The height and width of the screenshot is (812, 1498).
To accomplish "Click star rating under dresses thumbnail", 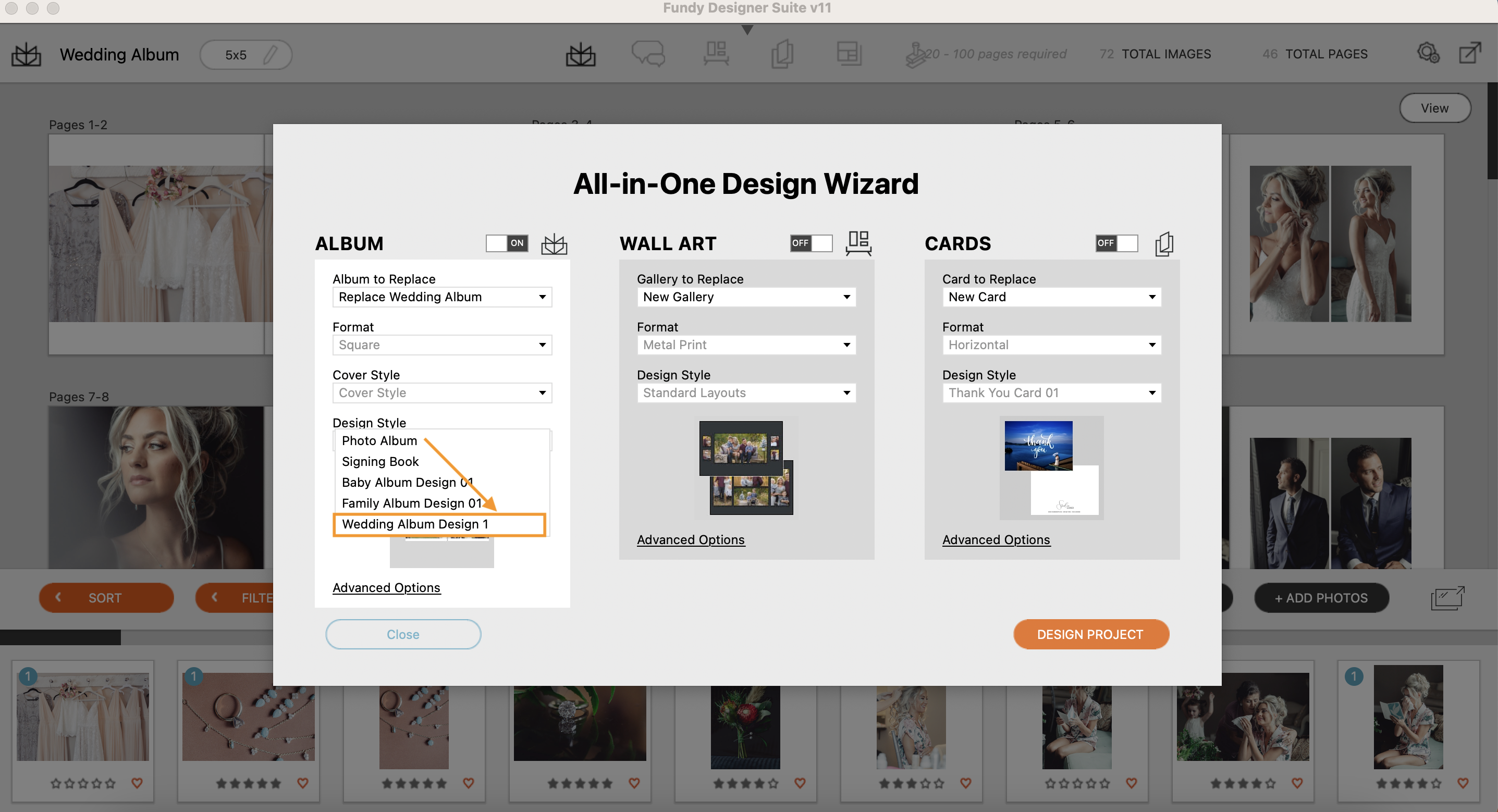I will (82, 783).
